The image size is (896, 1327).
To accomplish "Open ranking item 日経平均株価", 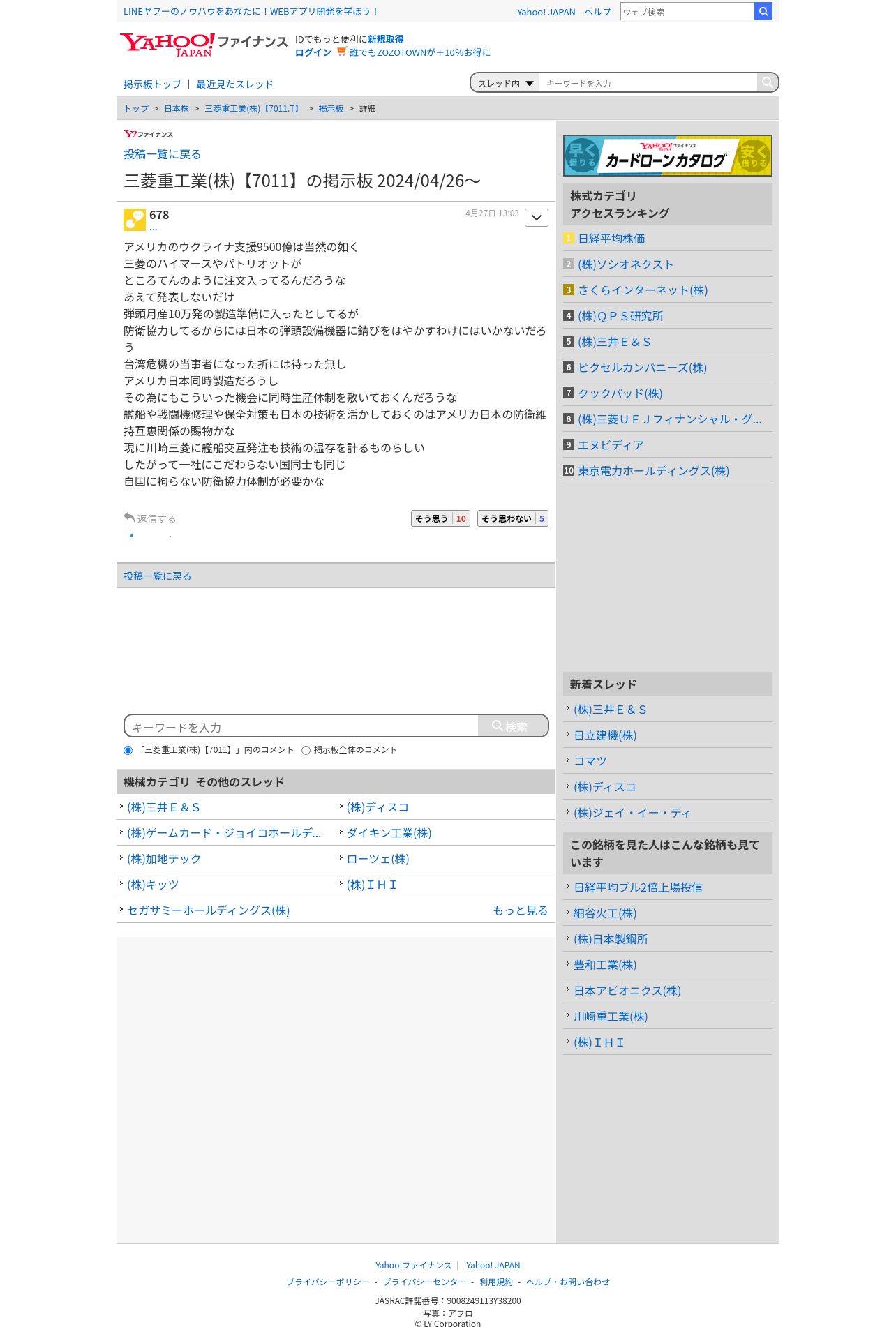I will tap(611, 239).
